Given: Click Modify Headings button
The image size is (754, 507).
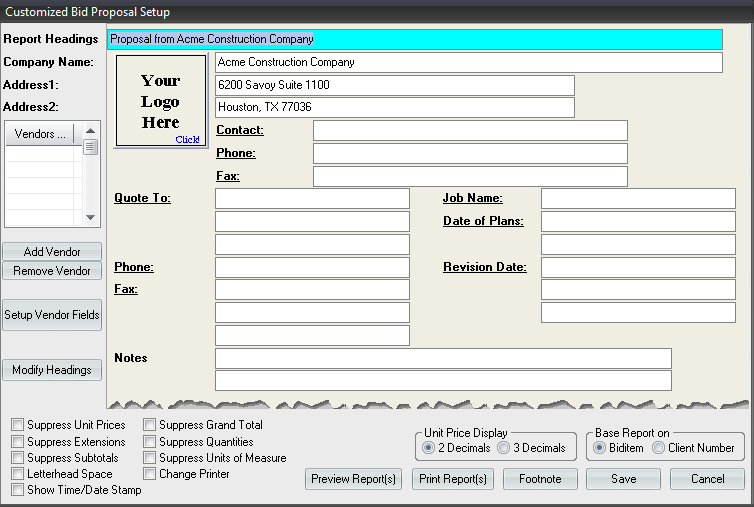Looking at the screenshot, I should [52, 370].
